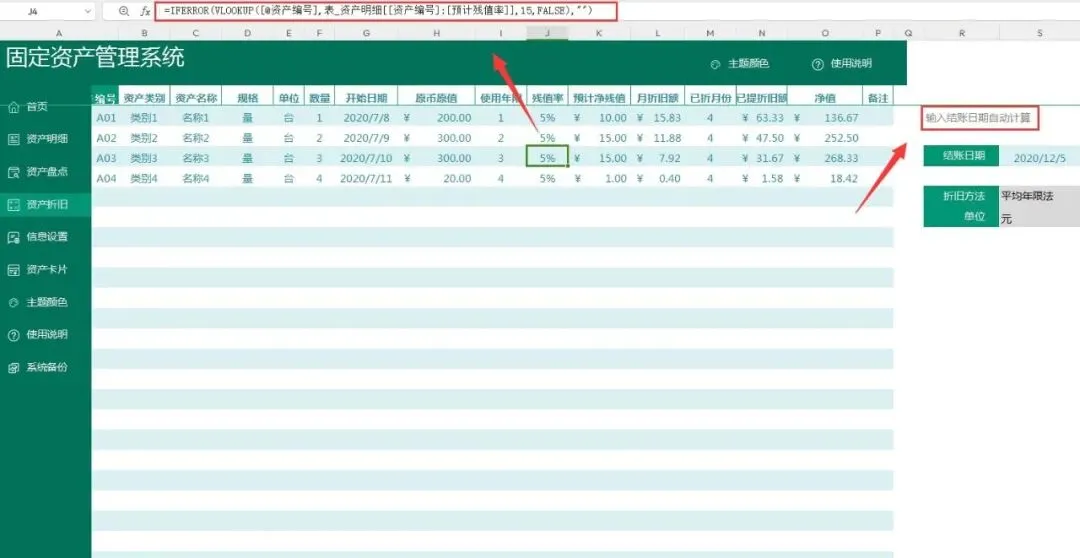The height and width of the screenshot is (558, 1080).
Task: Click 开始日期 table header
Action: (366, 99)
